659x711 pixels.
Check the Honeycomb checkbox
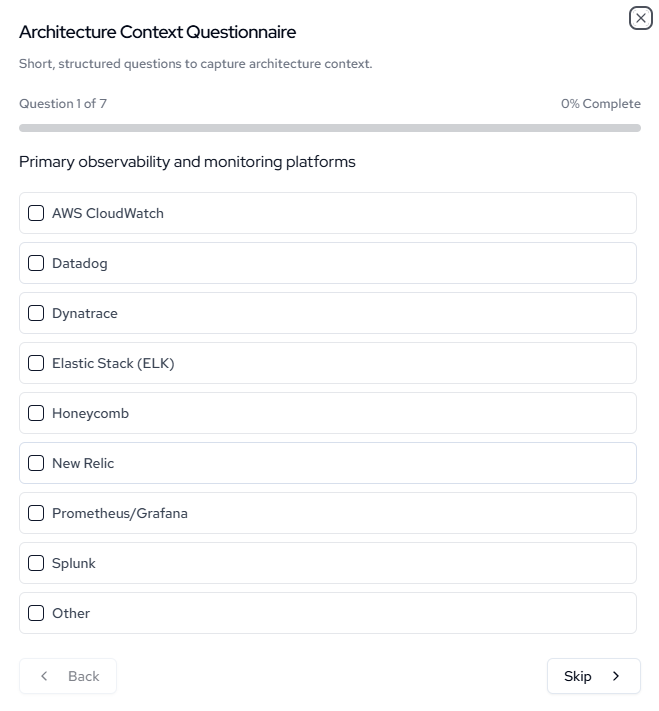[36, 413]
